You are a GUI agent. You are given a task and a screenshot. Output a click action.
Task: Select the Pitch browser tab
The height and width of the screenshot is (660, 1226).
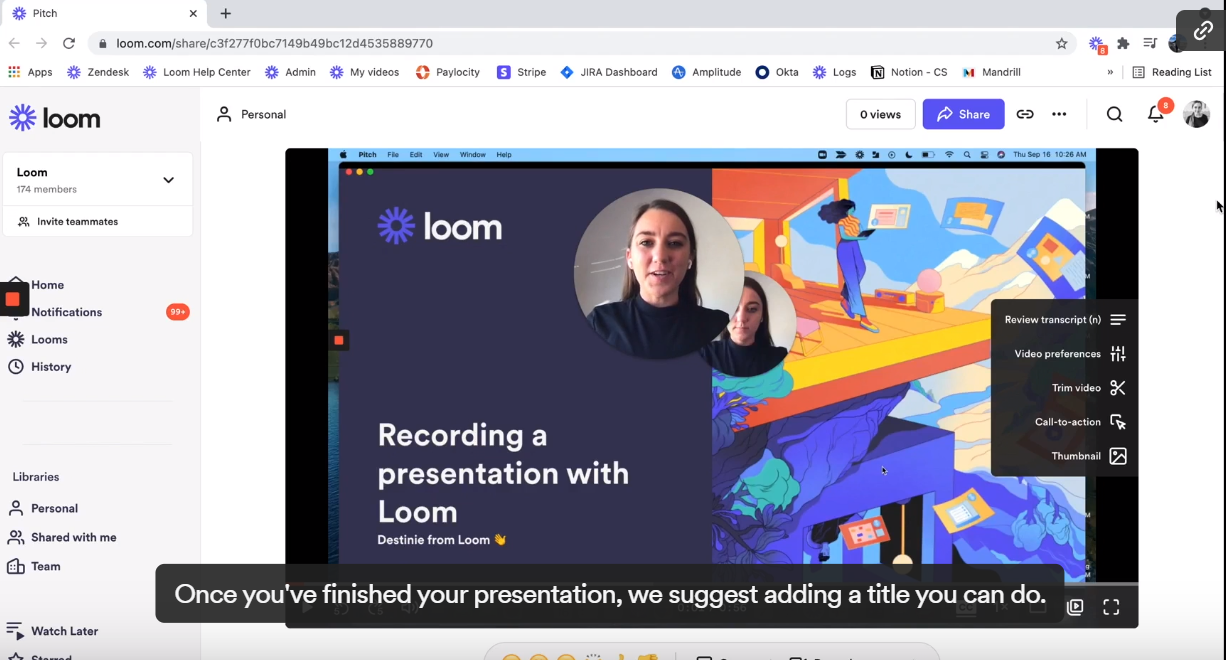click(x=103, y=14)
